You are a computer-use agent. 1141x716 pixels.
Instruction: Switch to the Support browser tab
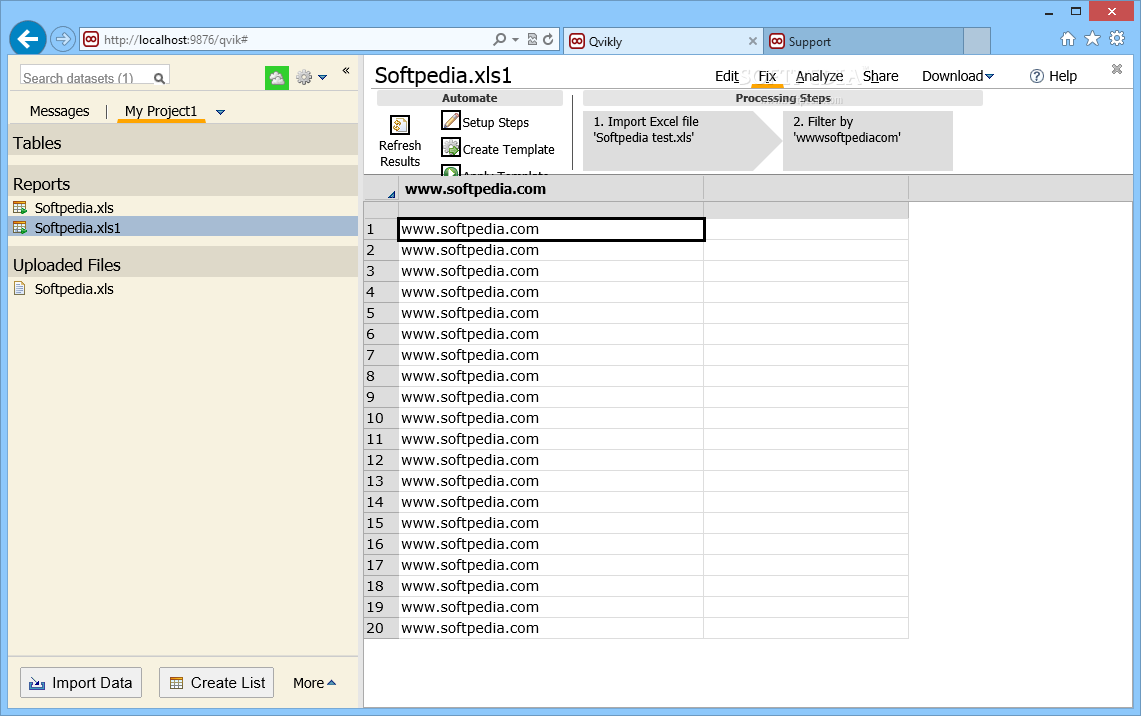[x=863, y=41]
